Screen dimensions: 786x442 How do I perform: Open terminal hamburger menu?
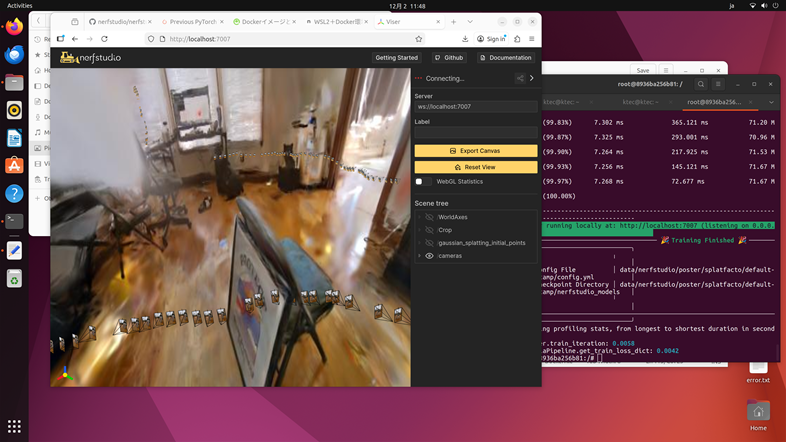pos(718,84)
